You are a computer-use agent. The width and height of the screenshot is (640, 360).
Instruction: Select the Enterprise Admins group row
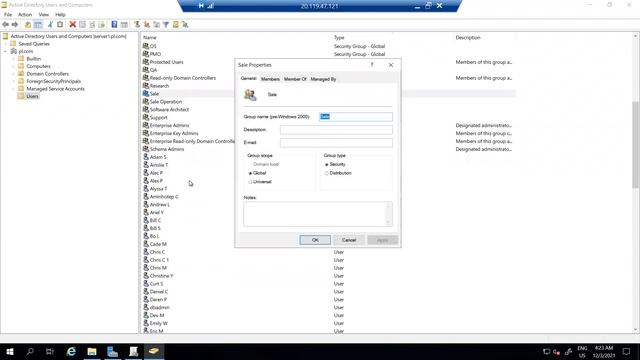[169, 125]
